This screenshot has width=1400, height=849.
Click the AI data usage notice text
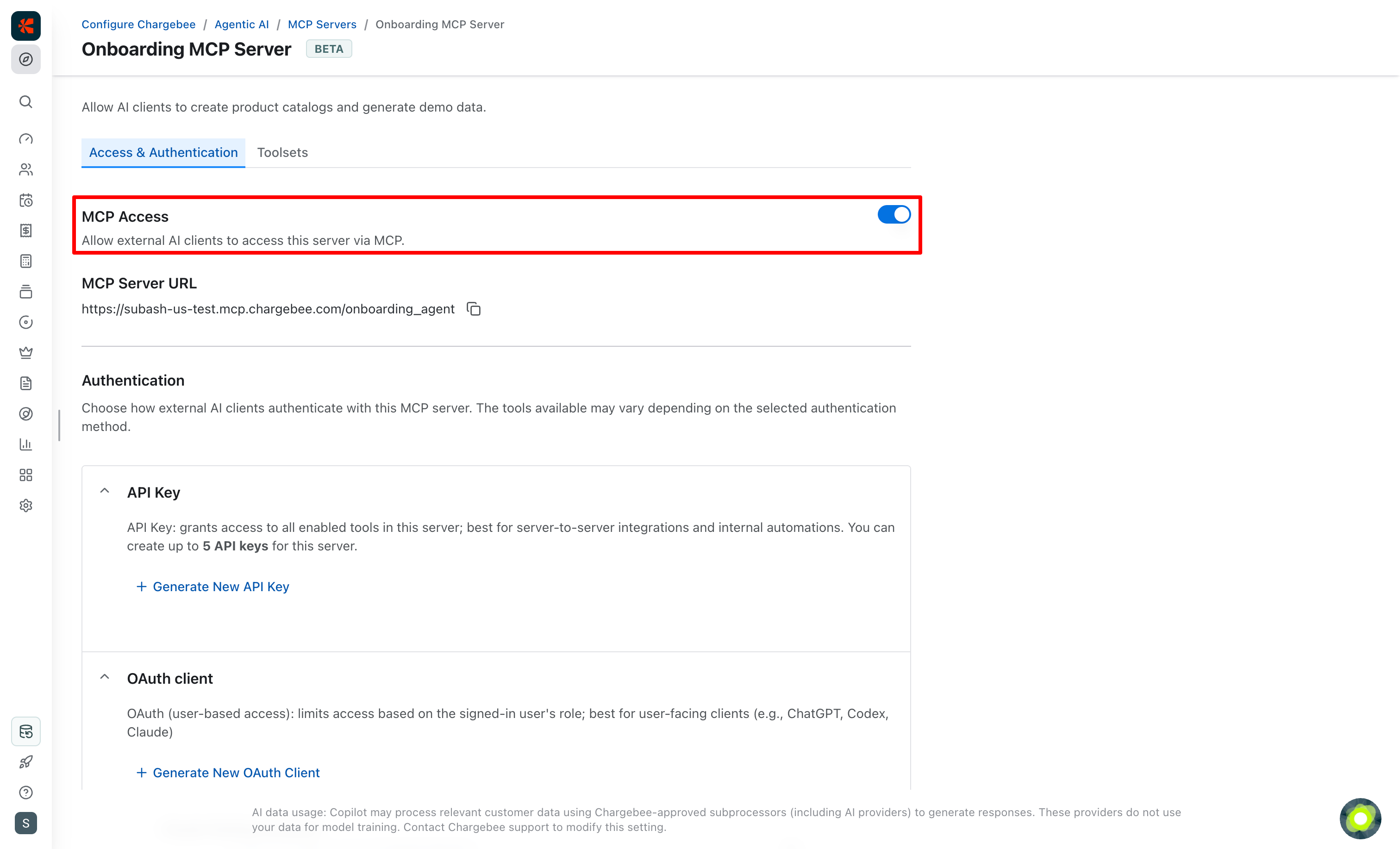(x=717, y=819)
